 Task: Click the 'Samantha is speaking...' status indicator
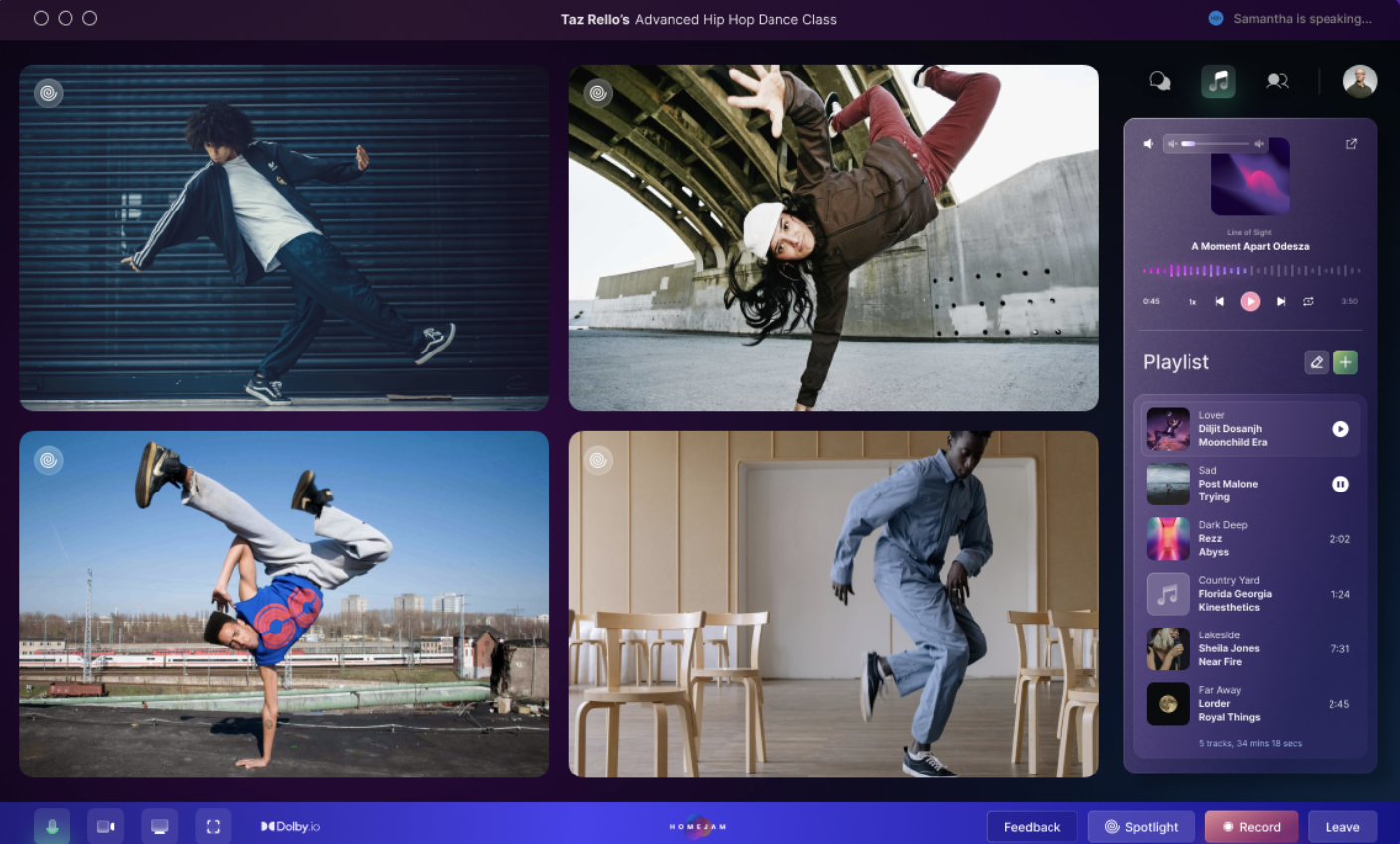click(x=1291, y=18)
